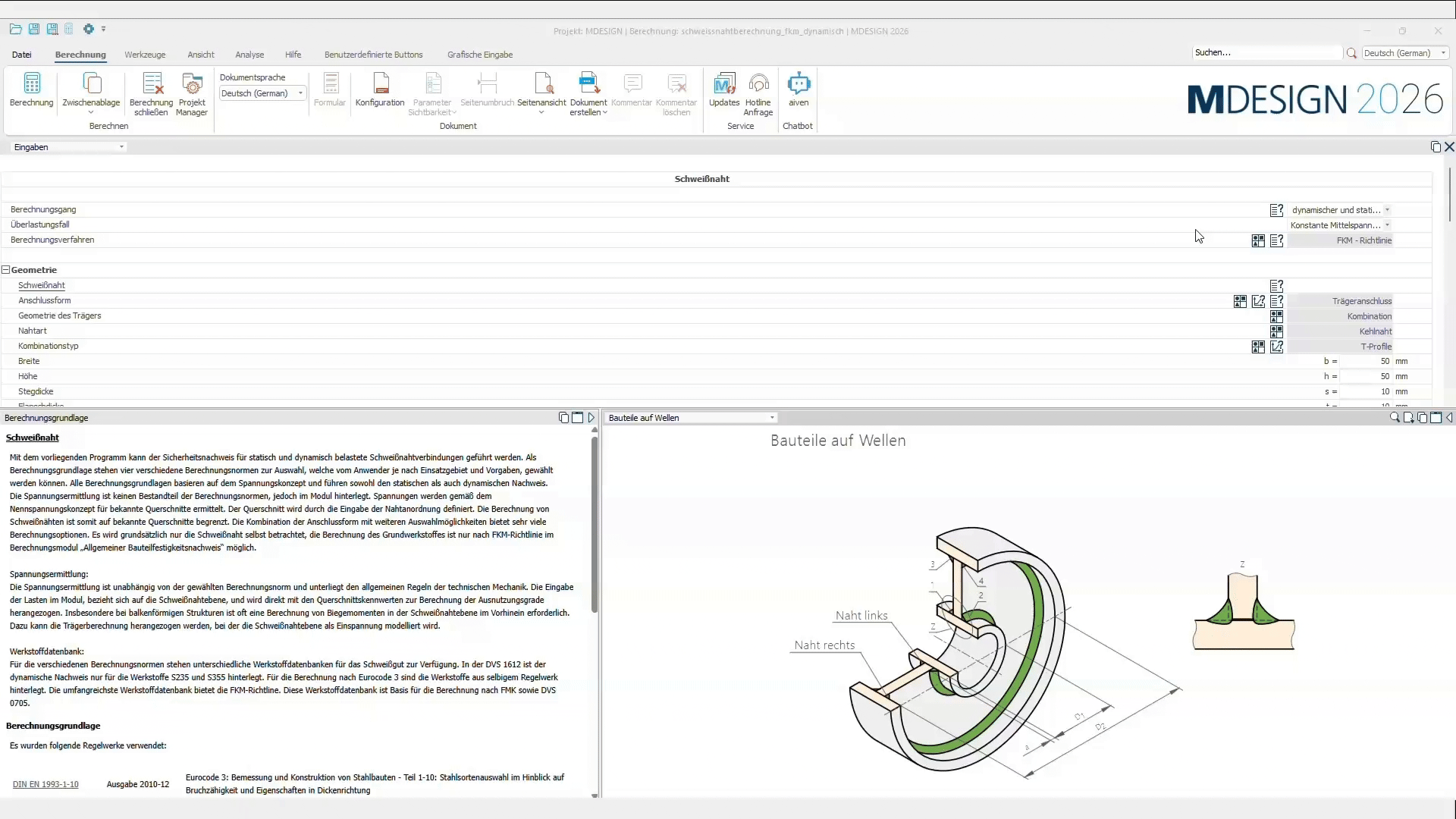The height and width of the screenshot is (819, 1456).
Task: Click the Breite b value field
Action: 1367,362
